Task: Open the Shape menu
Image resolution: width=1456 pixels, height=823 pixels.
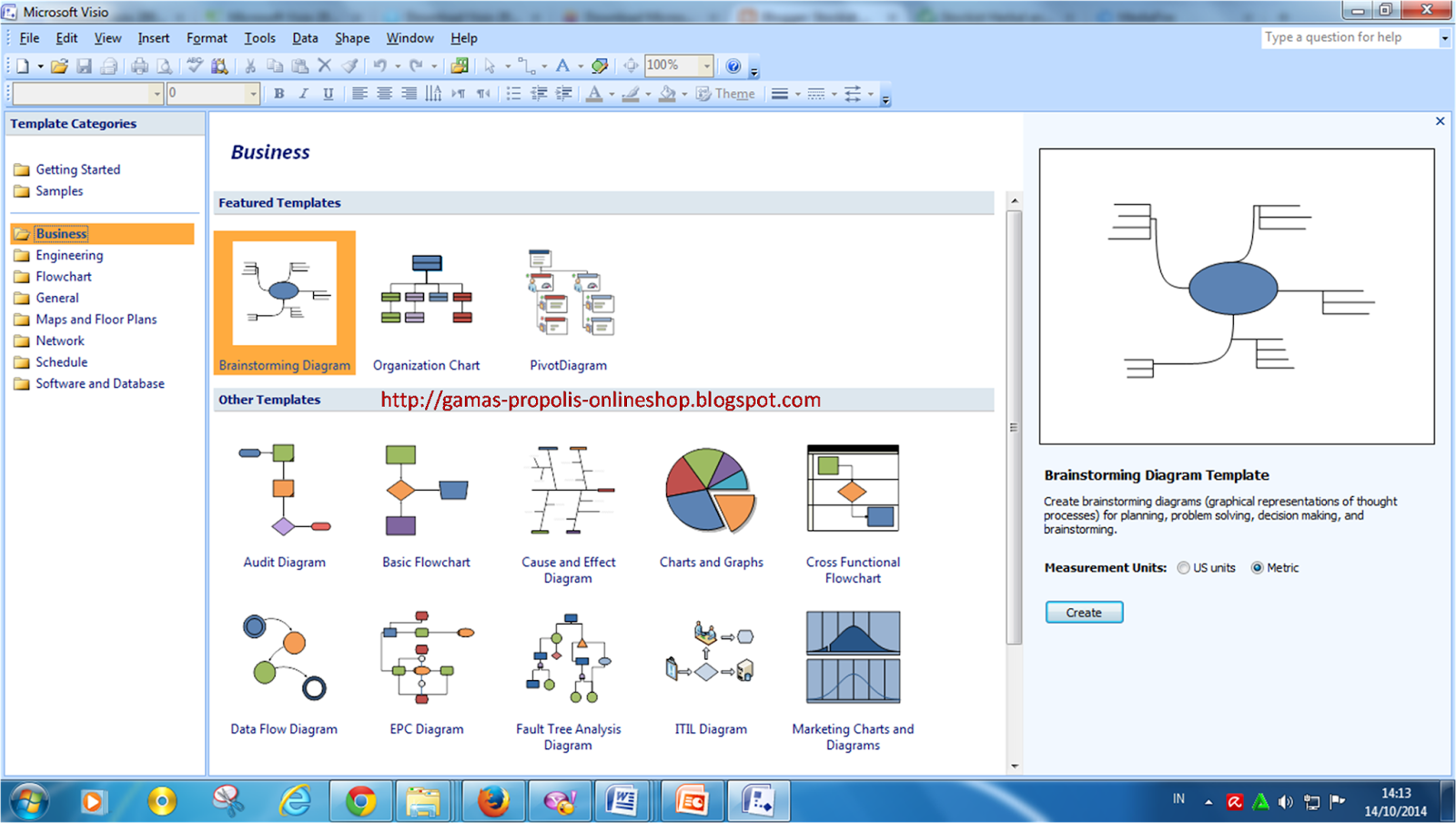Action: click(x=352, y=38)
